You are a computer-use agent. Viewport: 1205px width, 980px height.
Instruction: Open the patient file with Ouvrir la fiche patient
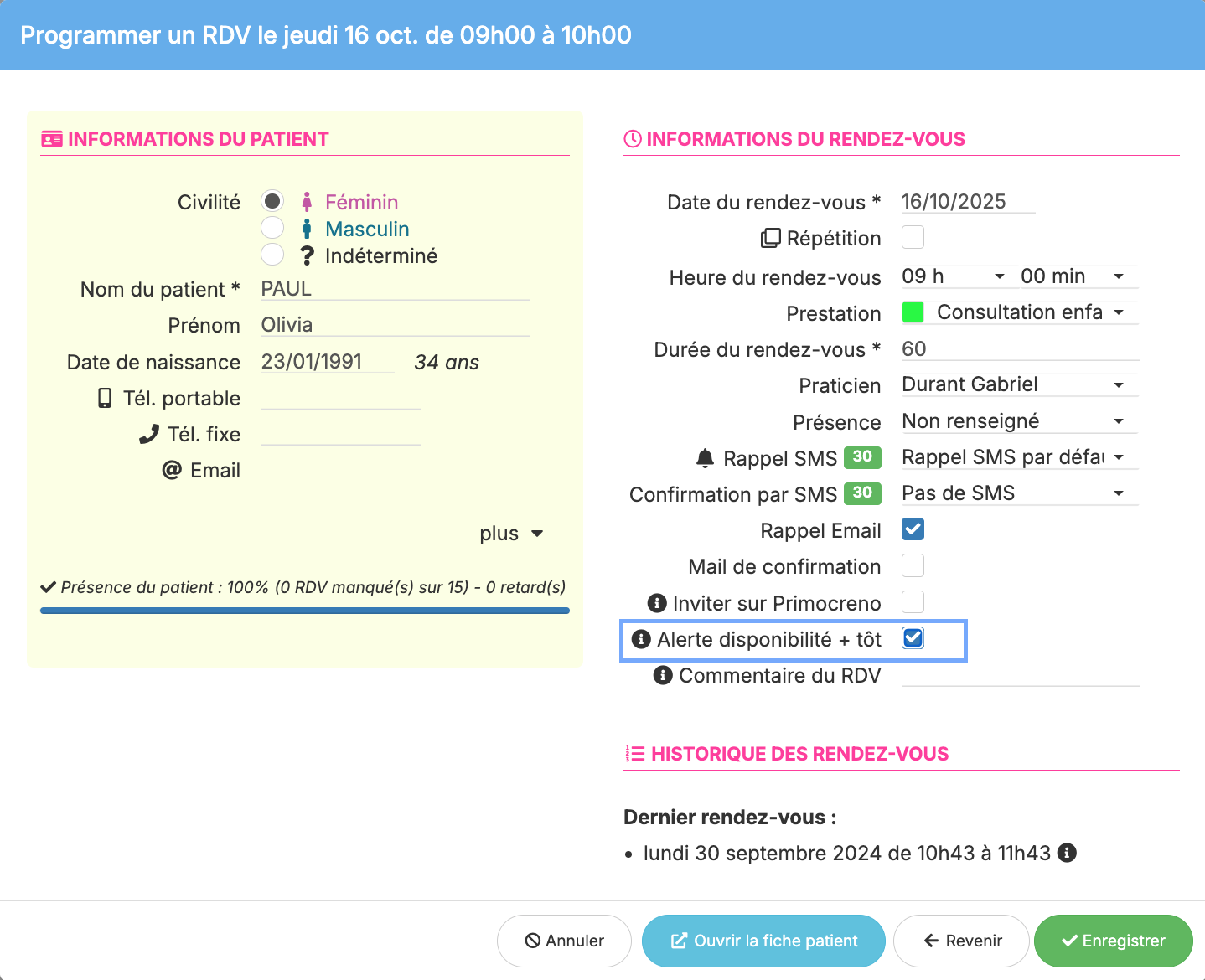[763, 941]
